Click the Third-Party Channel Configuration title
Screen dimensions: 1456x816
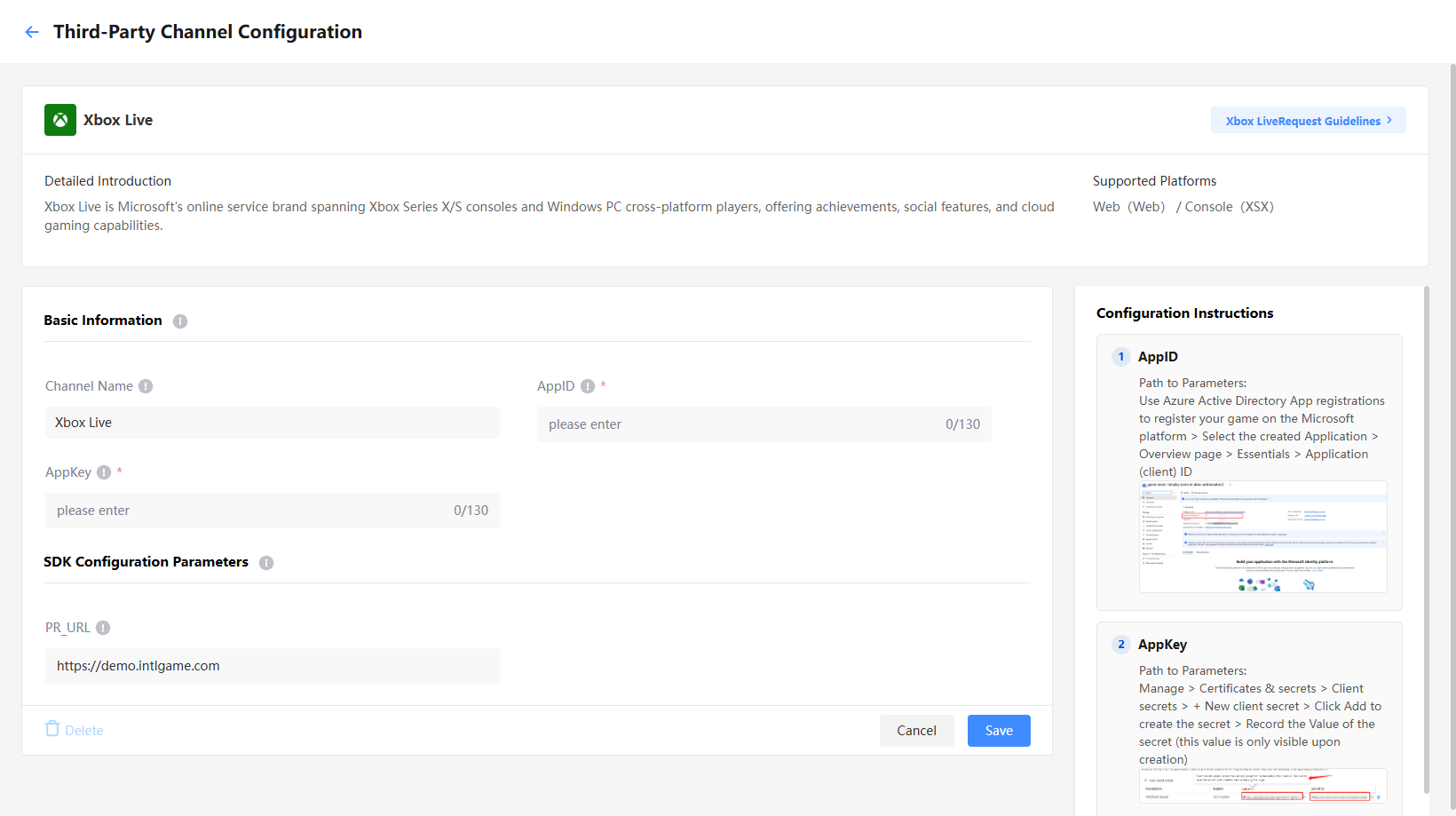tap(208, 32)
